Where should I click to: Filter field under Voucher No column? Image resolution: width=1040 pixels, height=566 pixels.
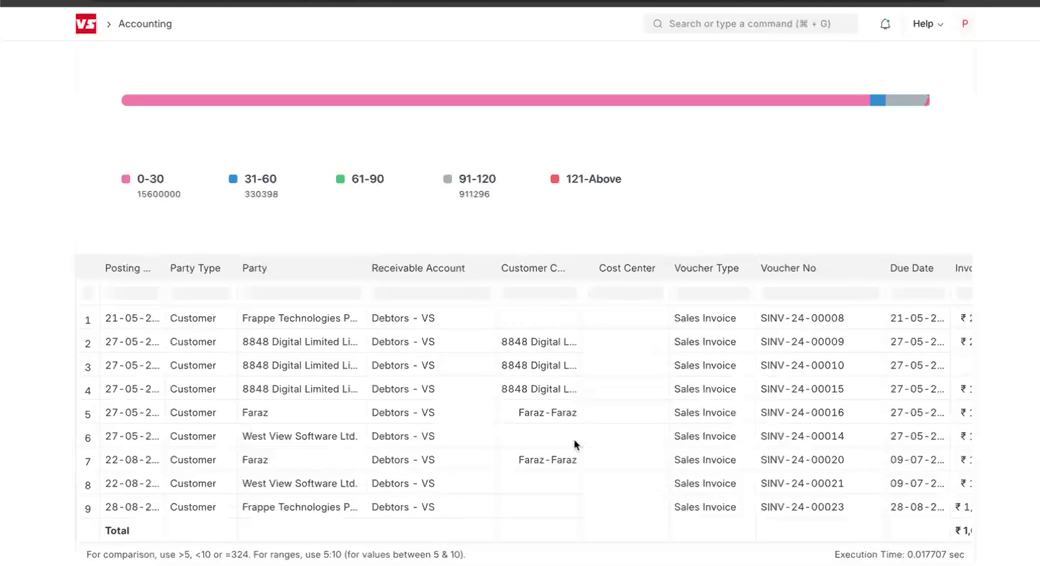coord(820,293)
